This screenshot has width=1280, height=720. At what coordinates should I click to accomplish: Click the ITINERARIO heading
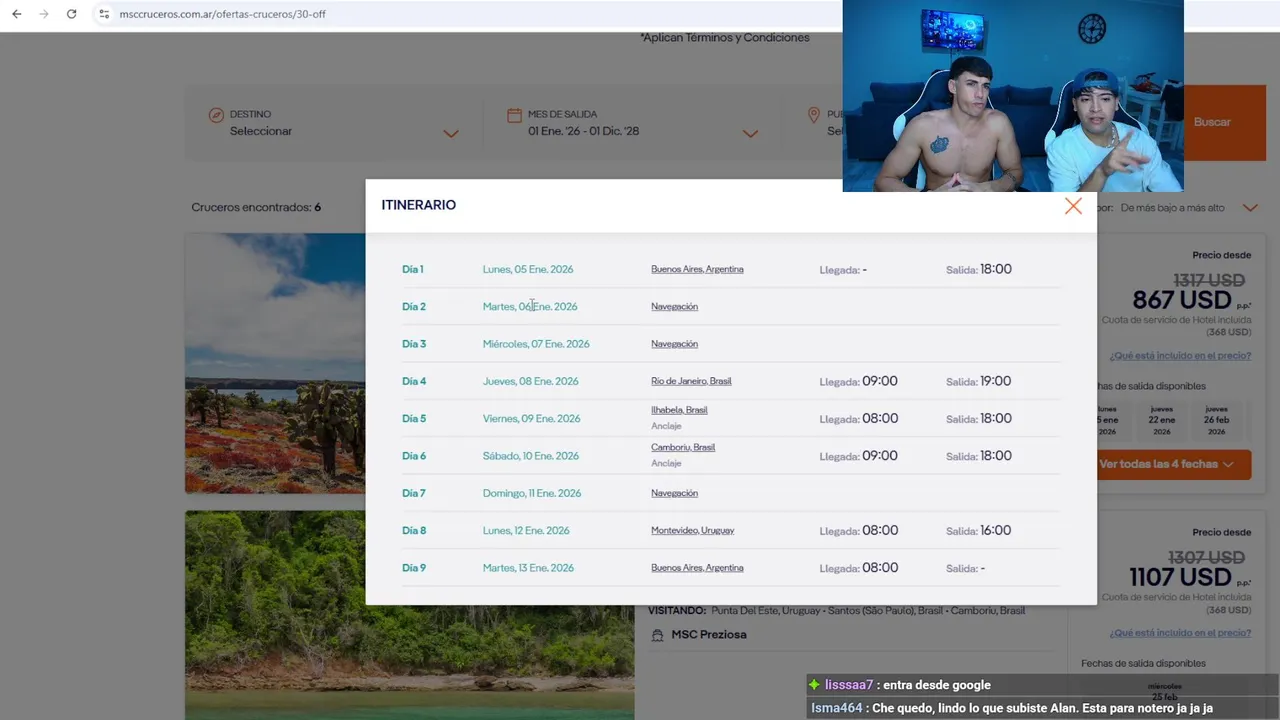[x=418, y=205]
